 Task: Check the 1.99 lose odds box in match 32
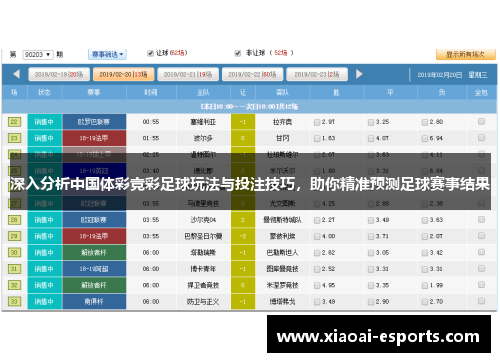425,286
